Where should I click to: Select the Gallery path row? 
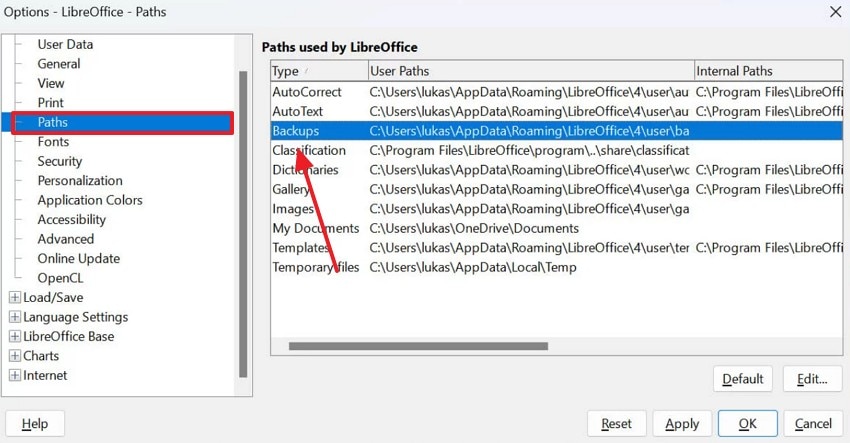[557, 189]
